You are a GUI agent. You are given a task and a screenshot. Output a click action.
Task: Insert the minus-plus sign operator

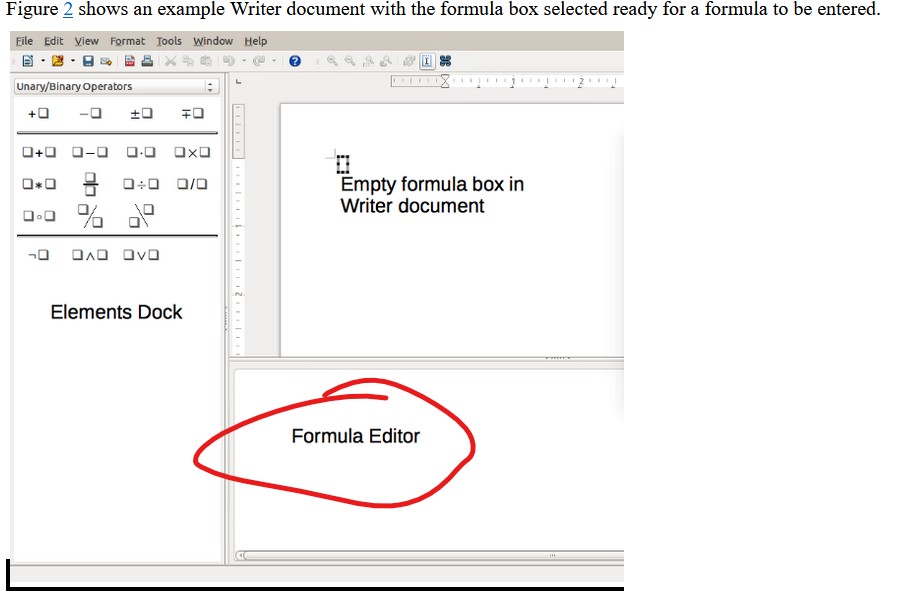192,113
